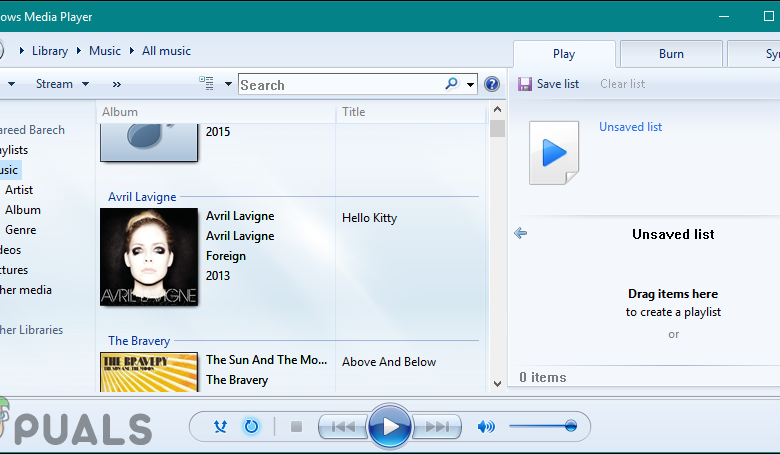Image resolution: width=780 pixels, height=454 pixels.
Task: Select The Bravery album cover
Action: [149, 372]
